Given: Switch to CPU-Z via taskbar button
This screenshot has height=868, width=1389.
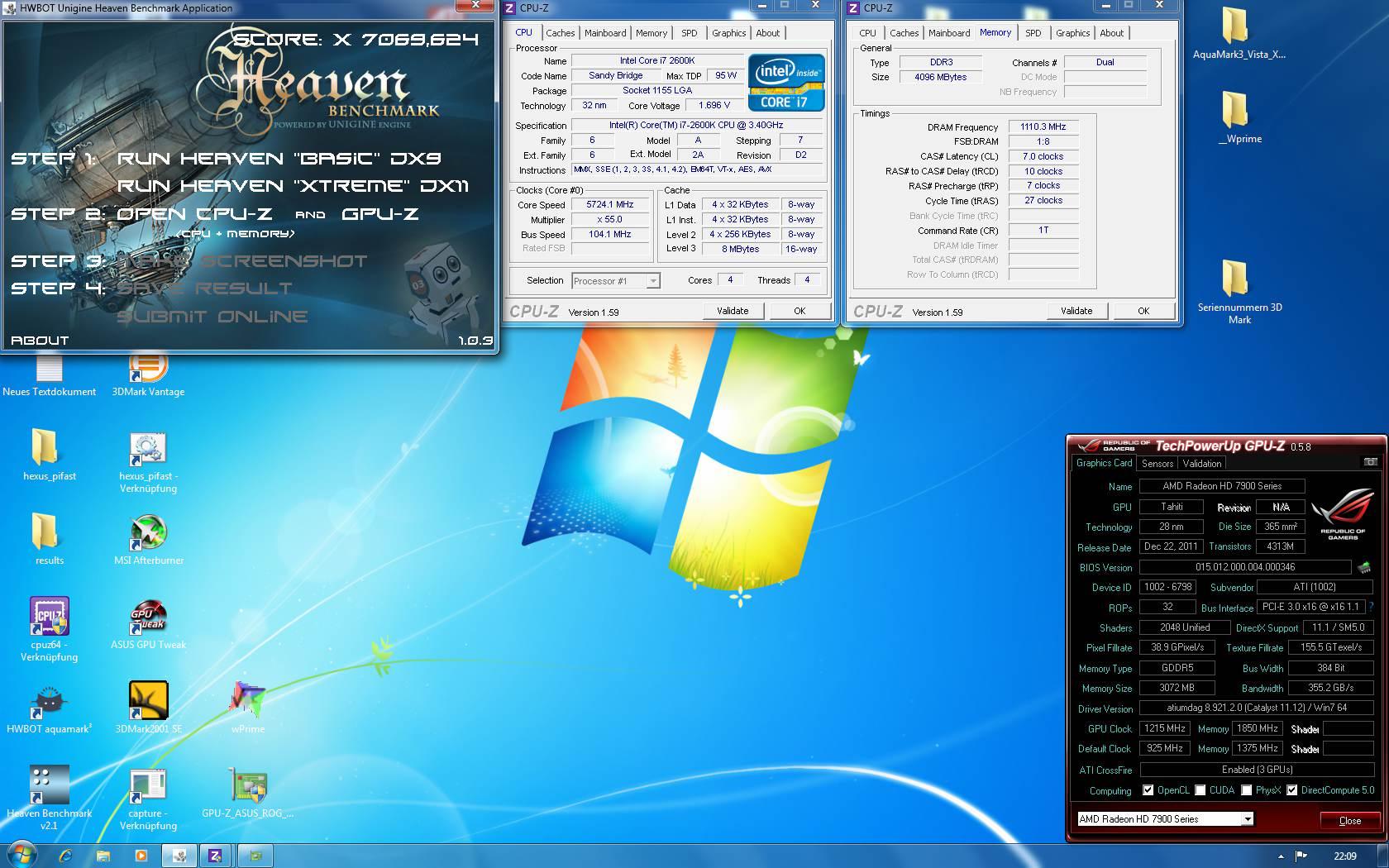Looking at the screenshot, I should pyautogui.click(x=216, y=856).
